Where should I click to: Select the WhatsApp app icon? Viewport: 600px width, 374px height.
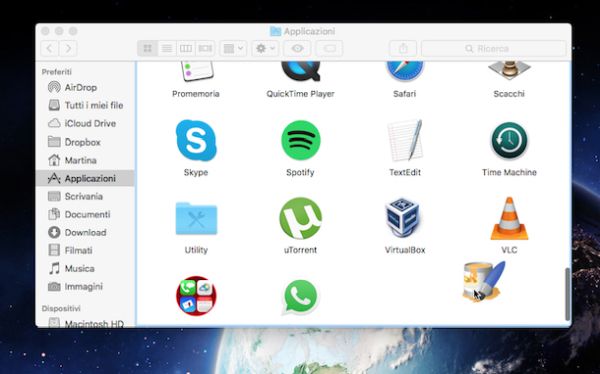300,297
